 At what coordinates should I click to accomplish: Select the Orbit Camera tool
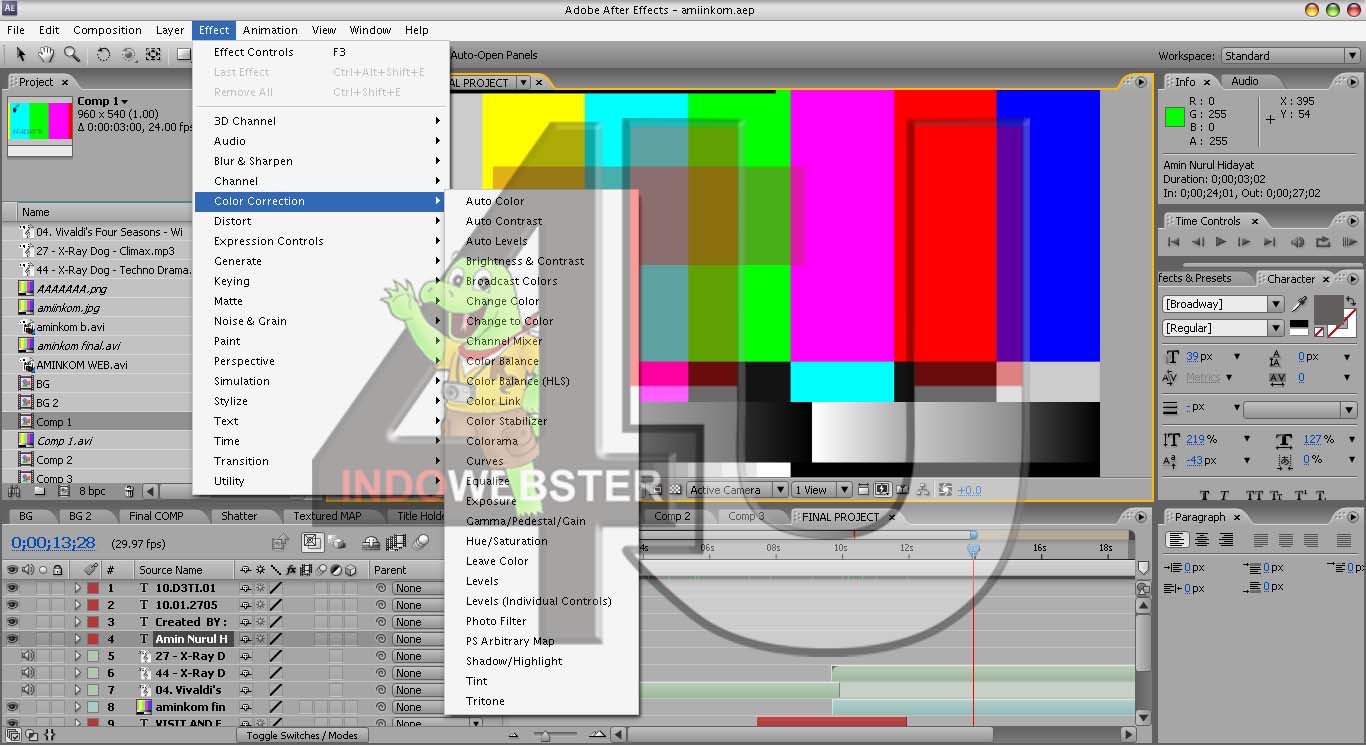click(129, 55)
